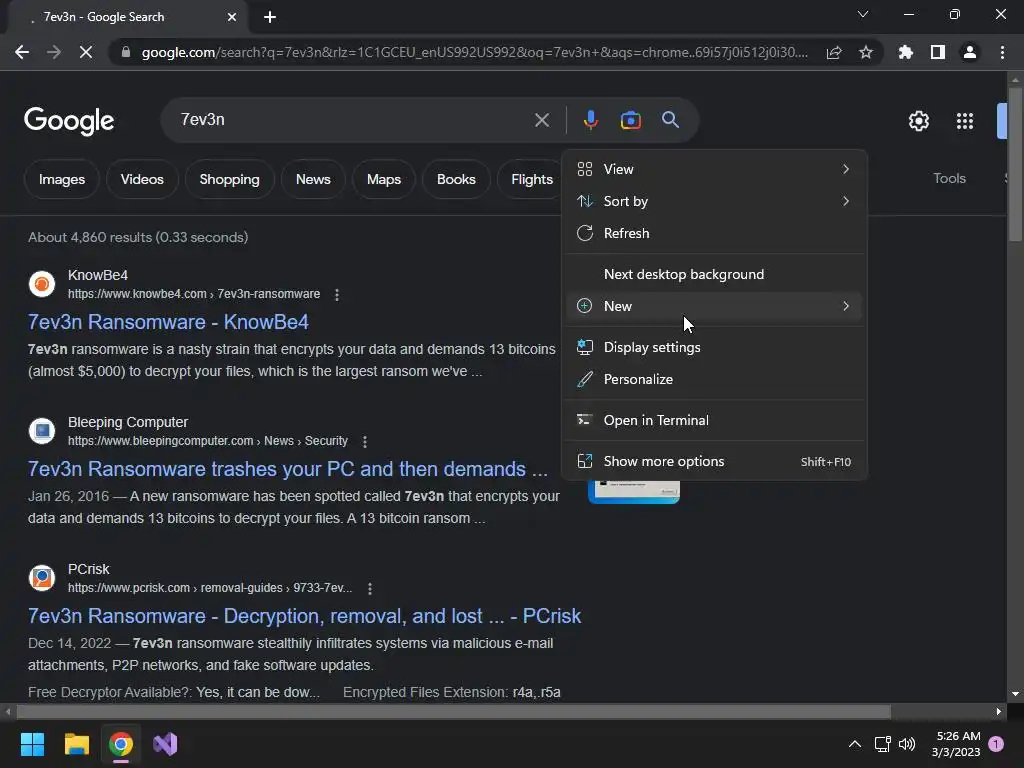The width and height of the screenshot is (1024, 768).
Task: Stop page loading with the X button
Action: [86, 52]
